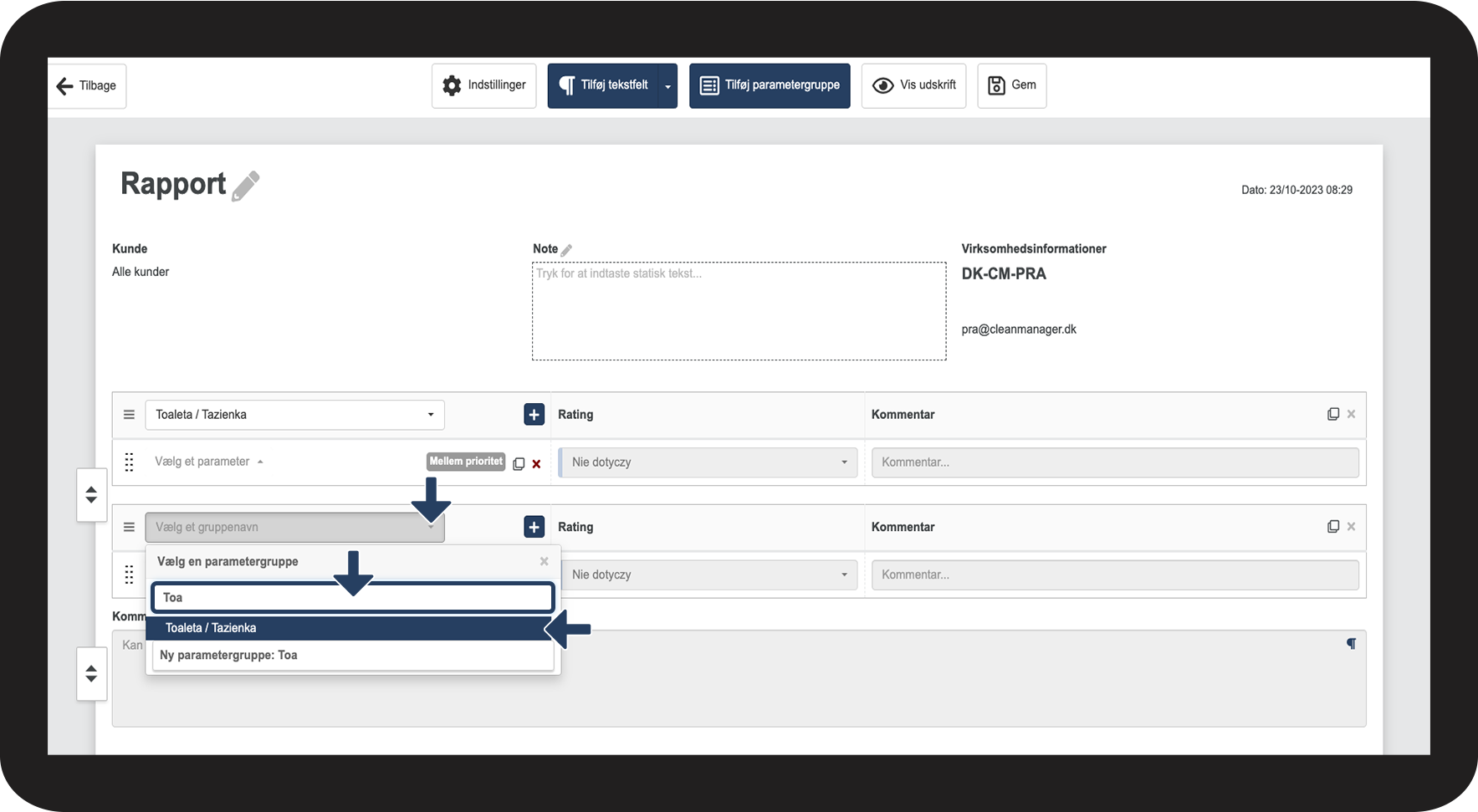Click 'Mellem prioritet' priority badge
The height and width of the screenshot is (812, 1478).
pyautogui.click(x=466, y=462)
